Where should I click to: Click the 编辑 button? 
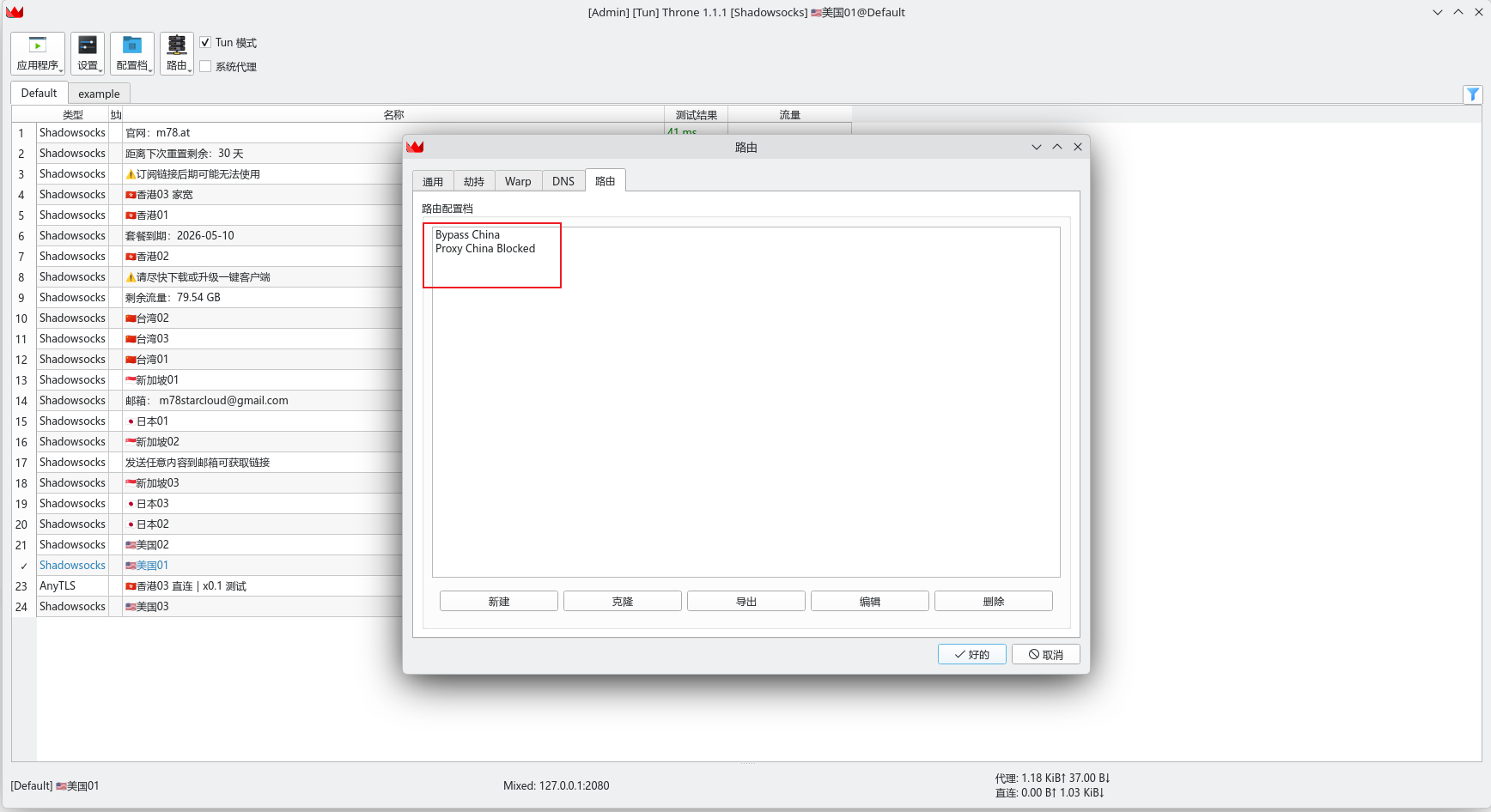point(870,602)
